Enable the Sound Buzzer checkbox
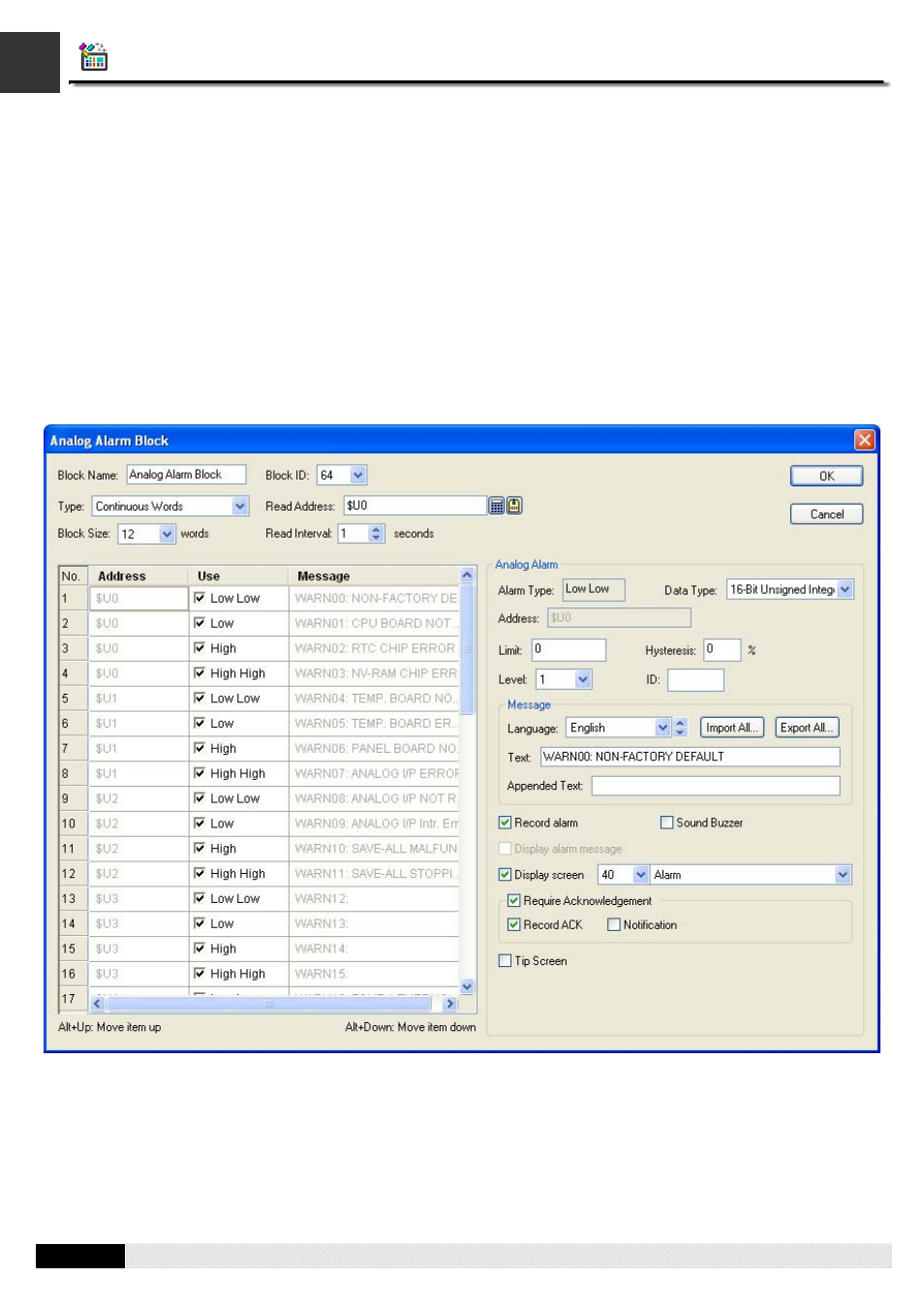The image size is (924, 1308). coord(666,823)
